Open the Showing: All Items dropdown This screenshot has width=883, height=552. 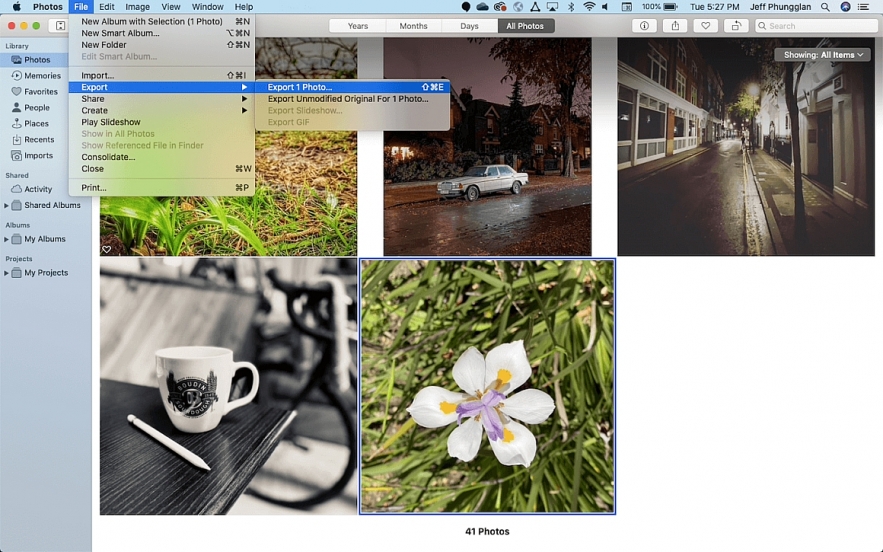[823, 55]
